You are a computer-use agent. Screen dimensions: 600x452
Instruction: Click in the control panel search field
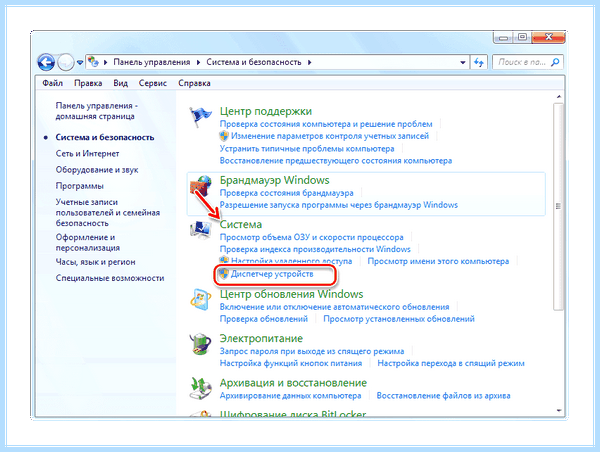(x=522, y=62)
